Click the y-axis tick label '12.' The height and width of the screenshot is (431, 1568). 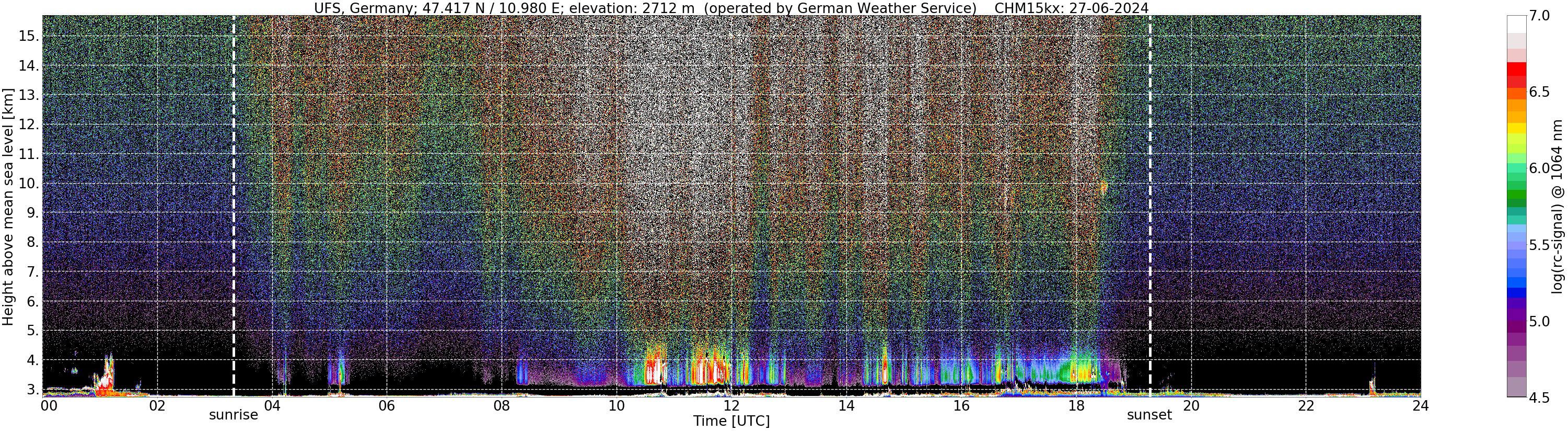29,124
